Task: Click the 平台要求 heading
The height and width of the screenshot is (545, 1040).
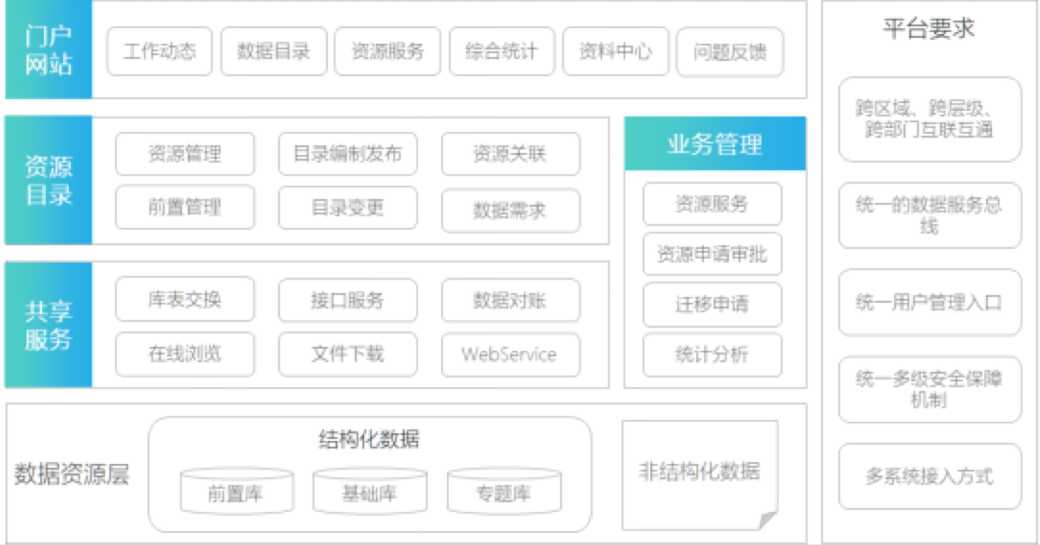Action: point(929,29)
